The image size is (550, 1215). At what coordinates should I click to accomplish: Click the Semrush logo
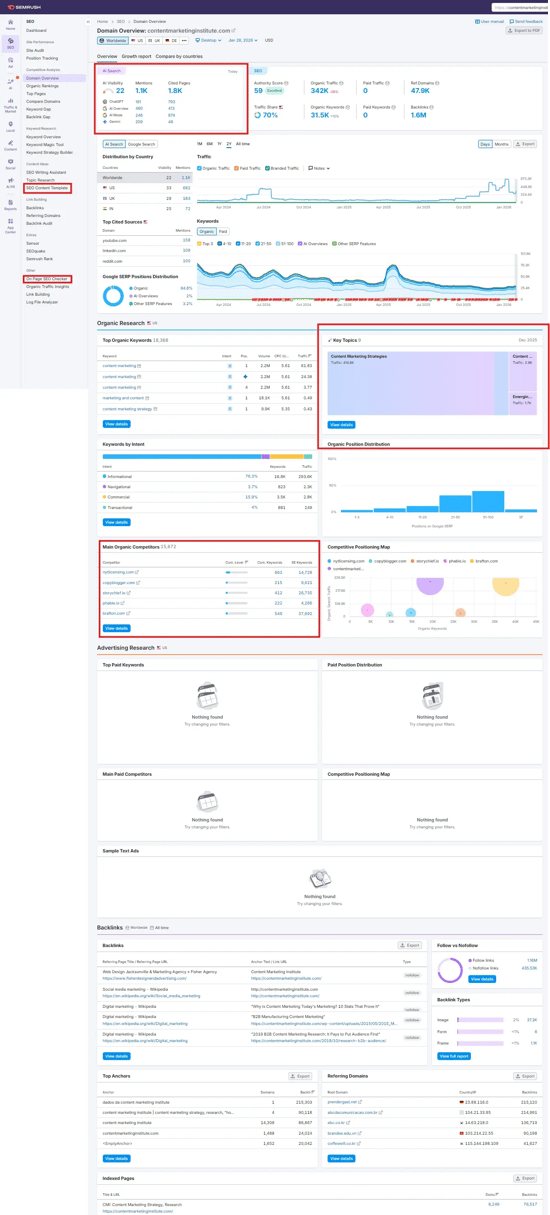click(x=25, y=7)
